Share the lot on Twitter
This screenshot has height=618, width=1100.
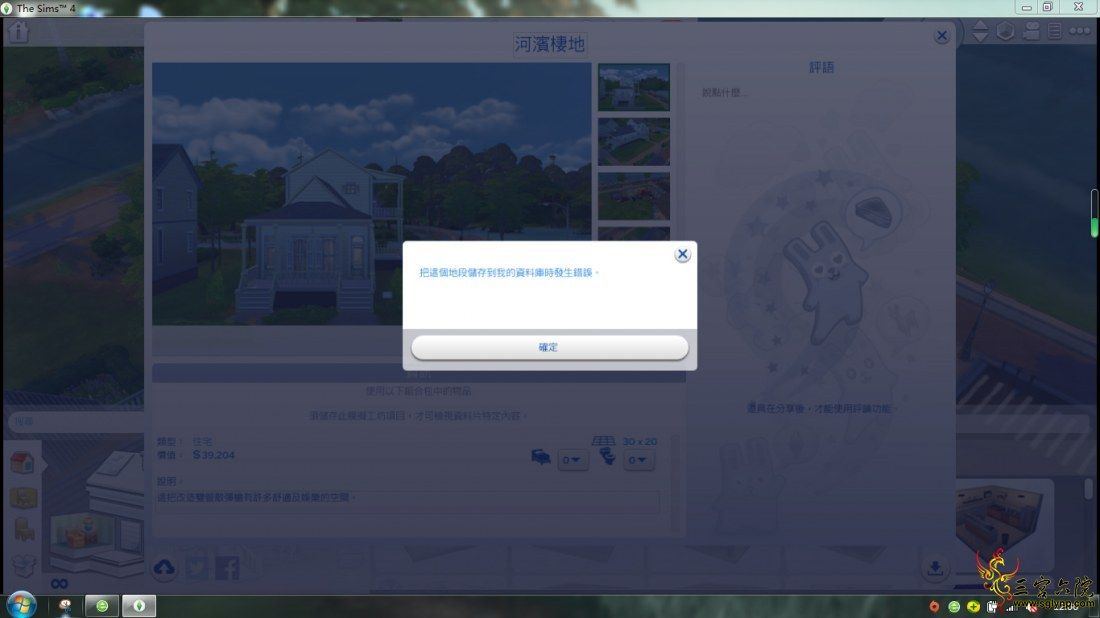(197, 567)
